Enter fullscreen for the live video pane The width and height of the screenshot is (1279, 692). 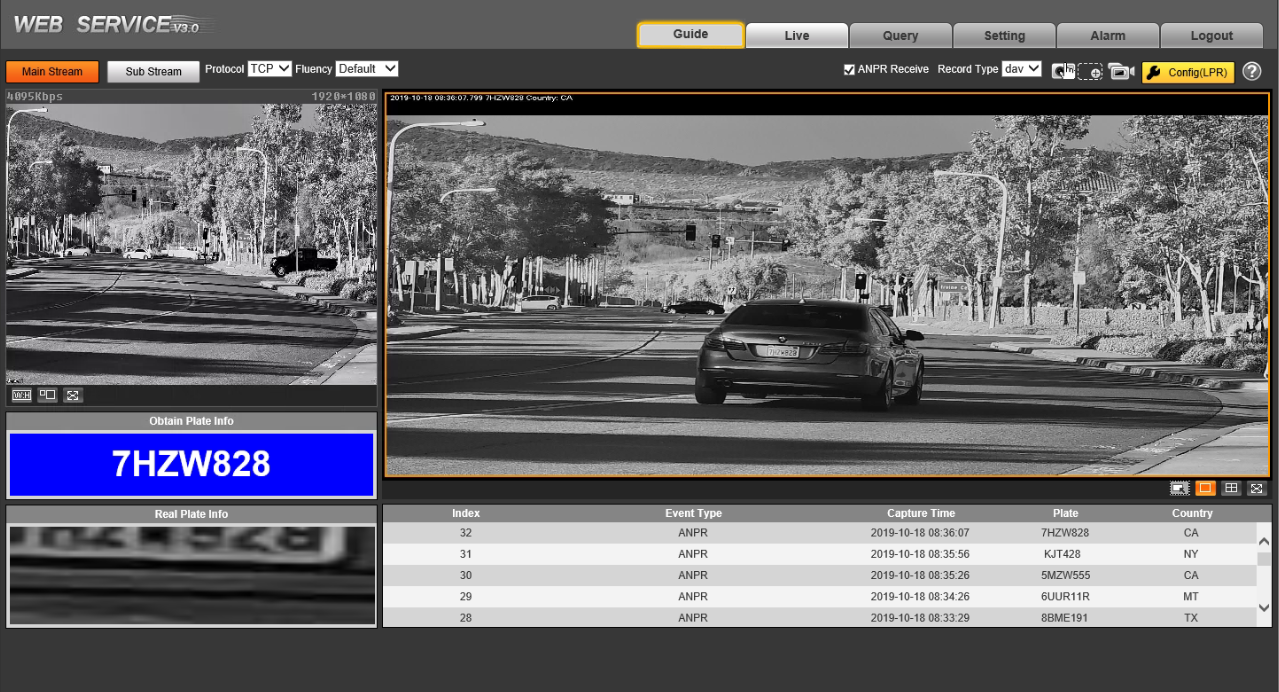click(73, 395)
